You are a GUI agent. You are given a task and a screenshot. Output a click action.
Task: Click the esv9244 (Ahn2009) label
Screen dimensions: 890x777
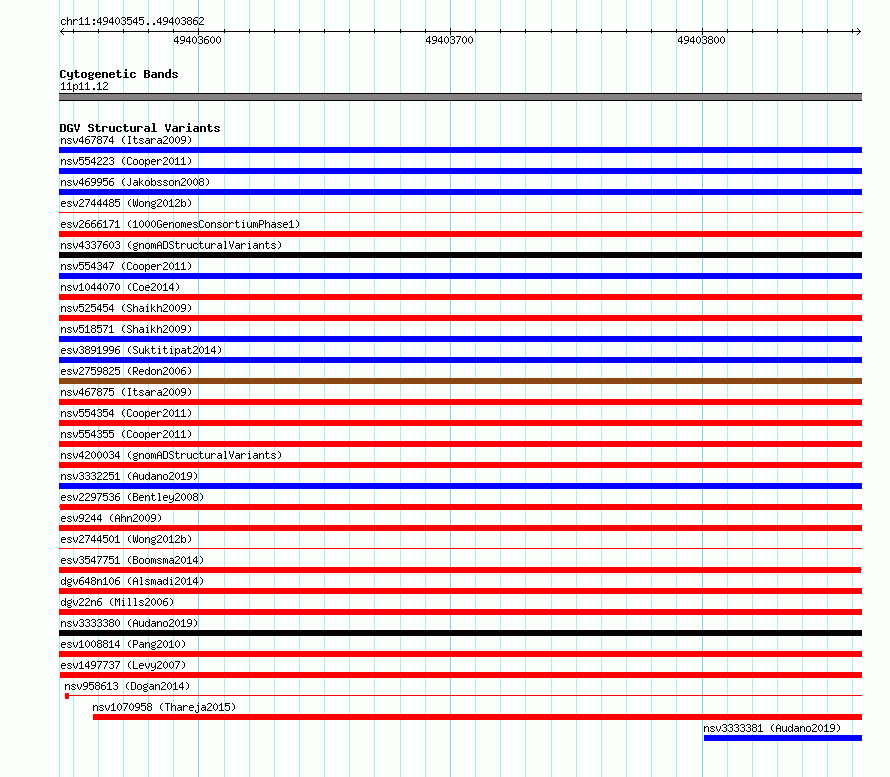point(111,518)
